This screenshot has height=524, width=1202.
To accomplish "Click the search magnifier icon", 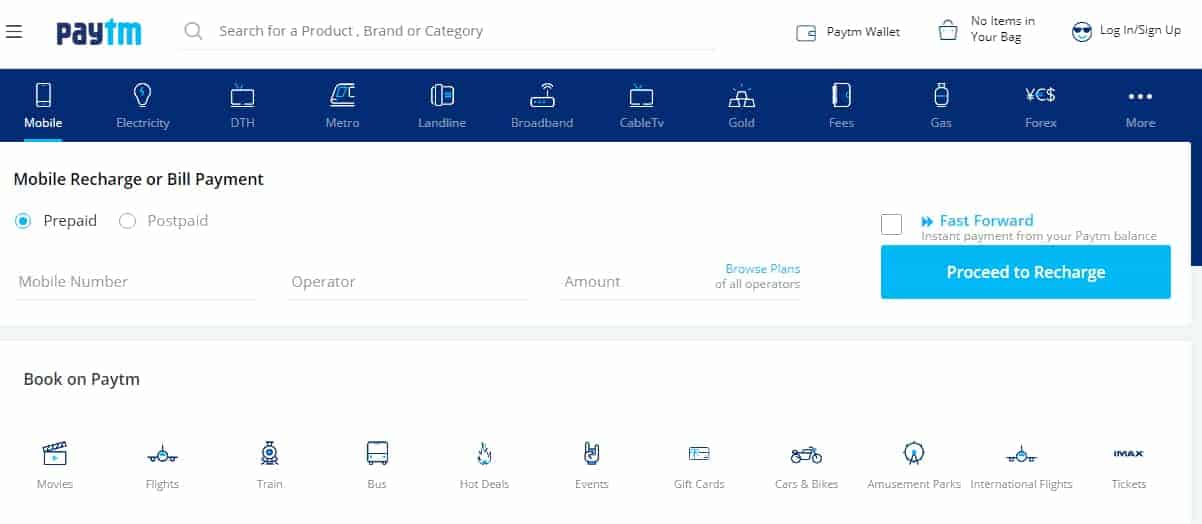I will point(194,31).
